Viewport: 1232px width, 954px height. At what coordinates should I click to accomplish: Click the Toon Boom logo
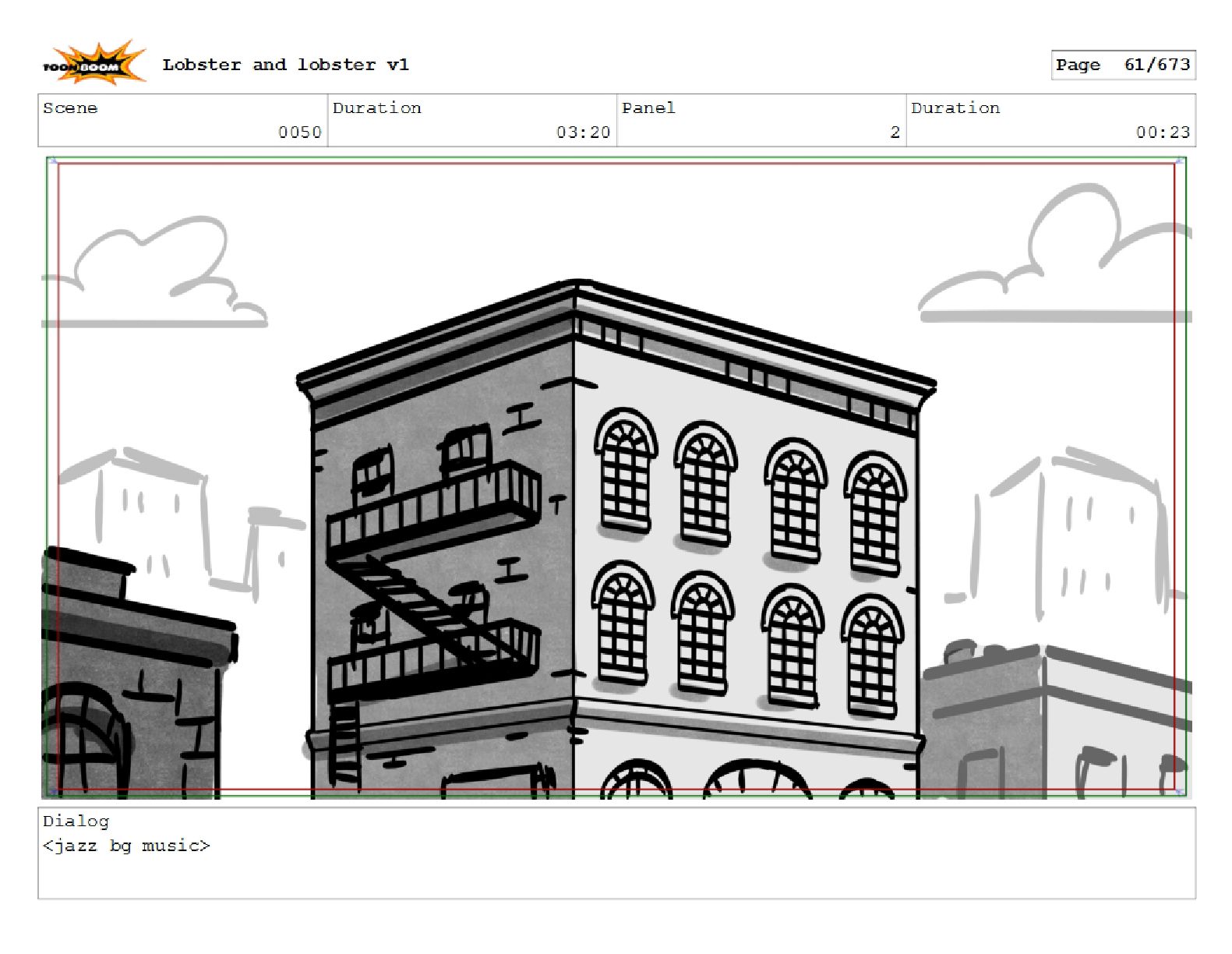[x=94, y=63]
